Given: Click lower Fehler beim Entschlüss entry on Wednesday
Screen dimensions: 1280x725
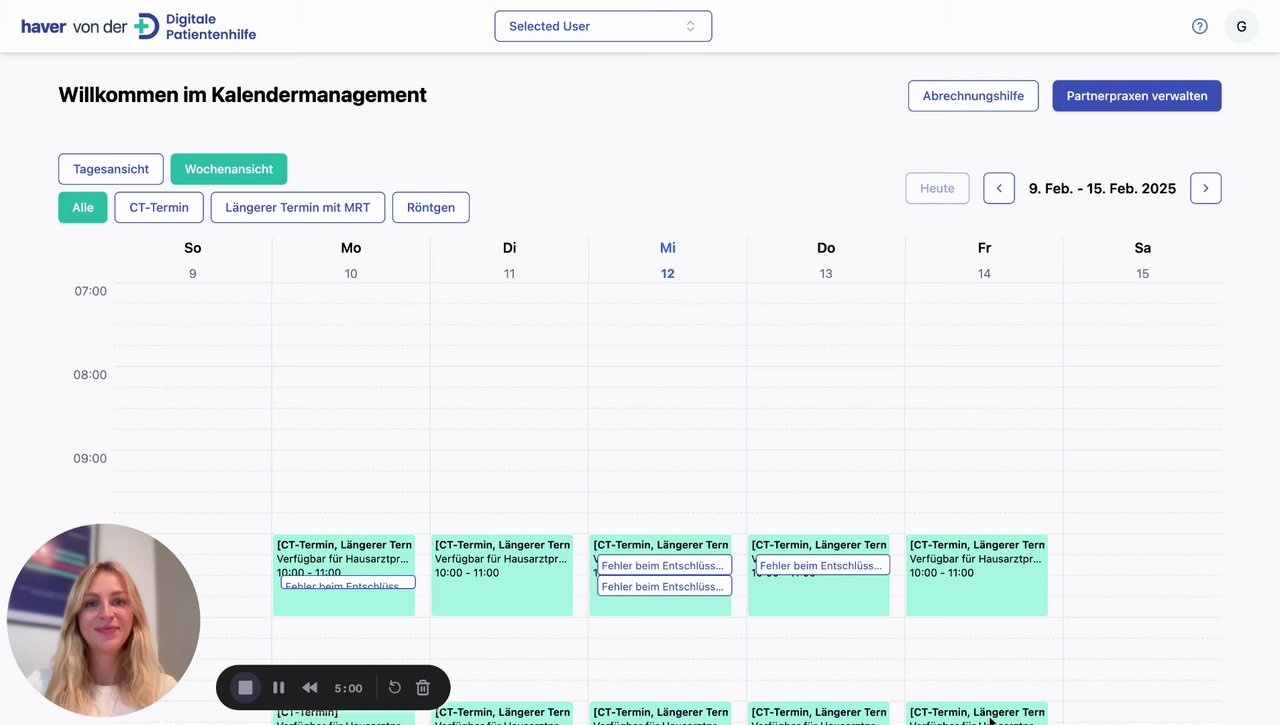Looking at the screenshot, I should pos(665,586).
